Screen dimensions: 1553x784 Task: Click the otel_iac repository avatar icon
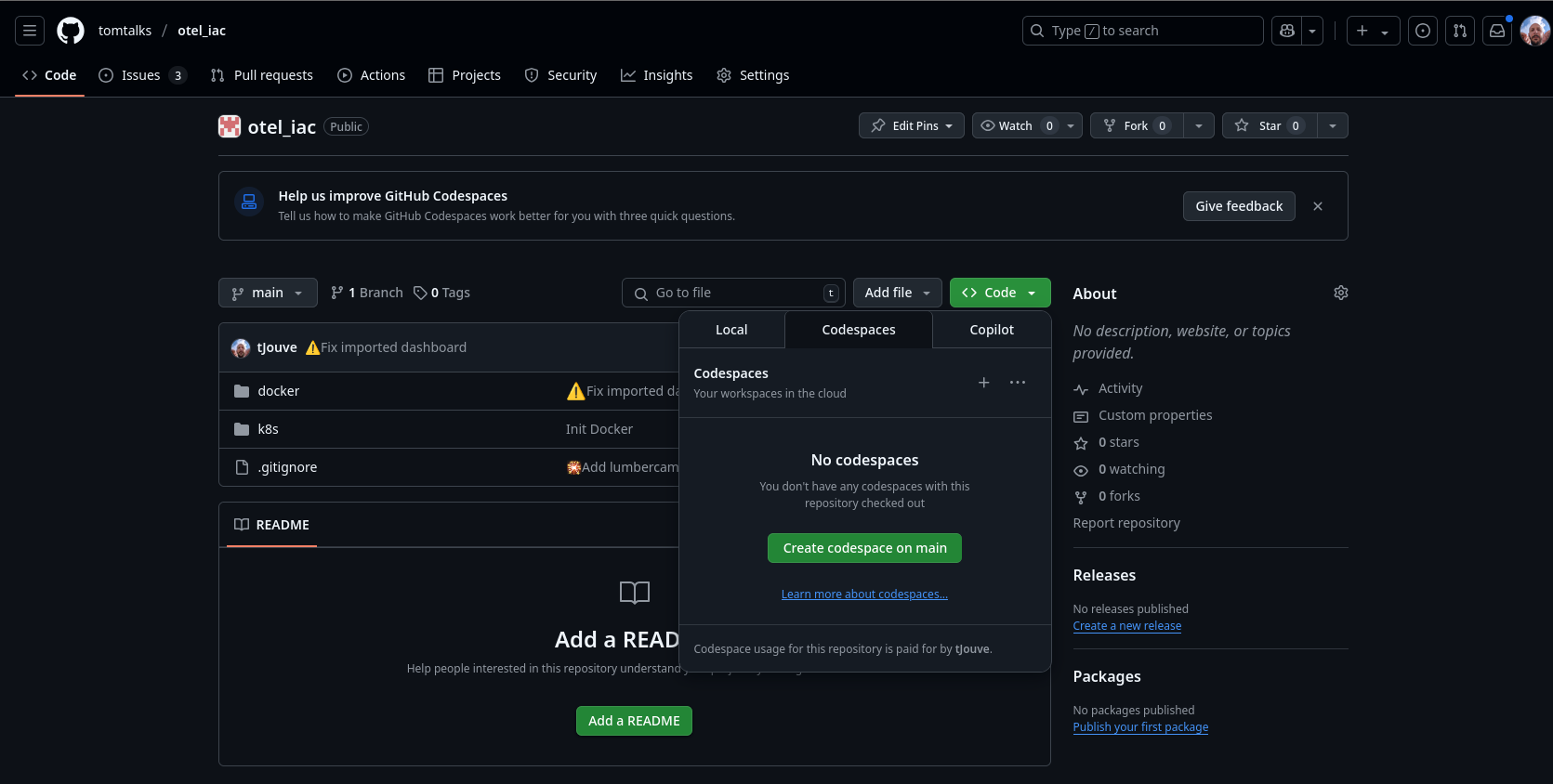pyautogui.click(x=230, y=126)
